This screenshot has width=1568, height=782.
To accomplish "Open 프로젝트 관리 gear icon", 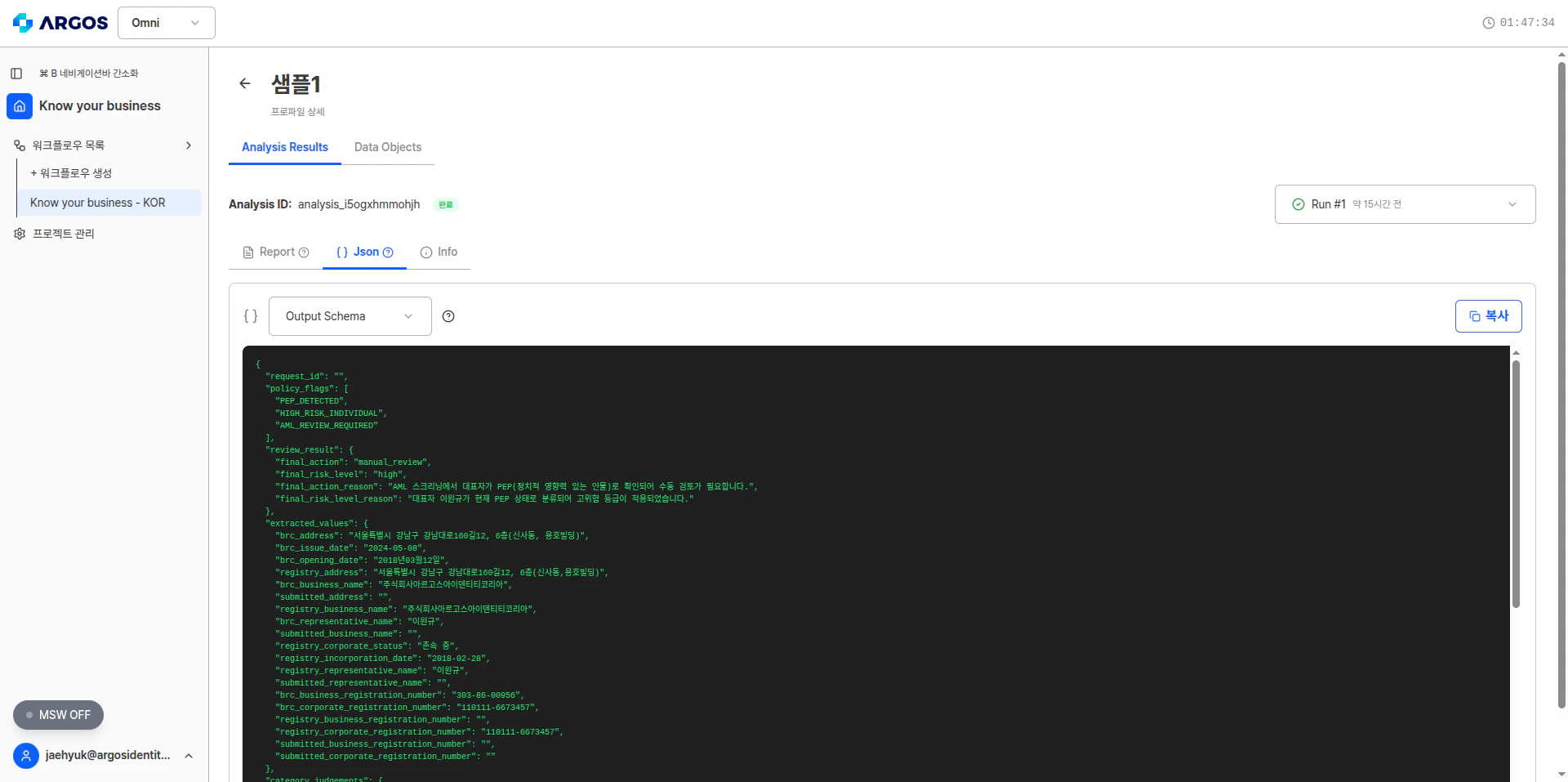I will click(x=19, y=234).
